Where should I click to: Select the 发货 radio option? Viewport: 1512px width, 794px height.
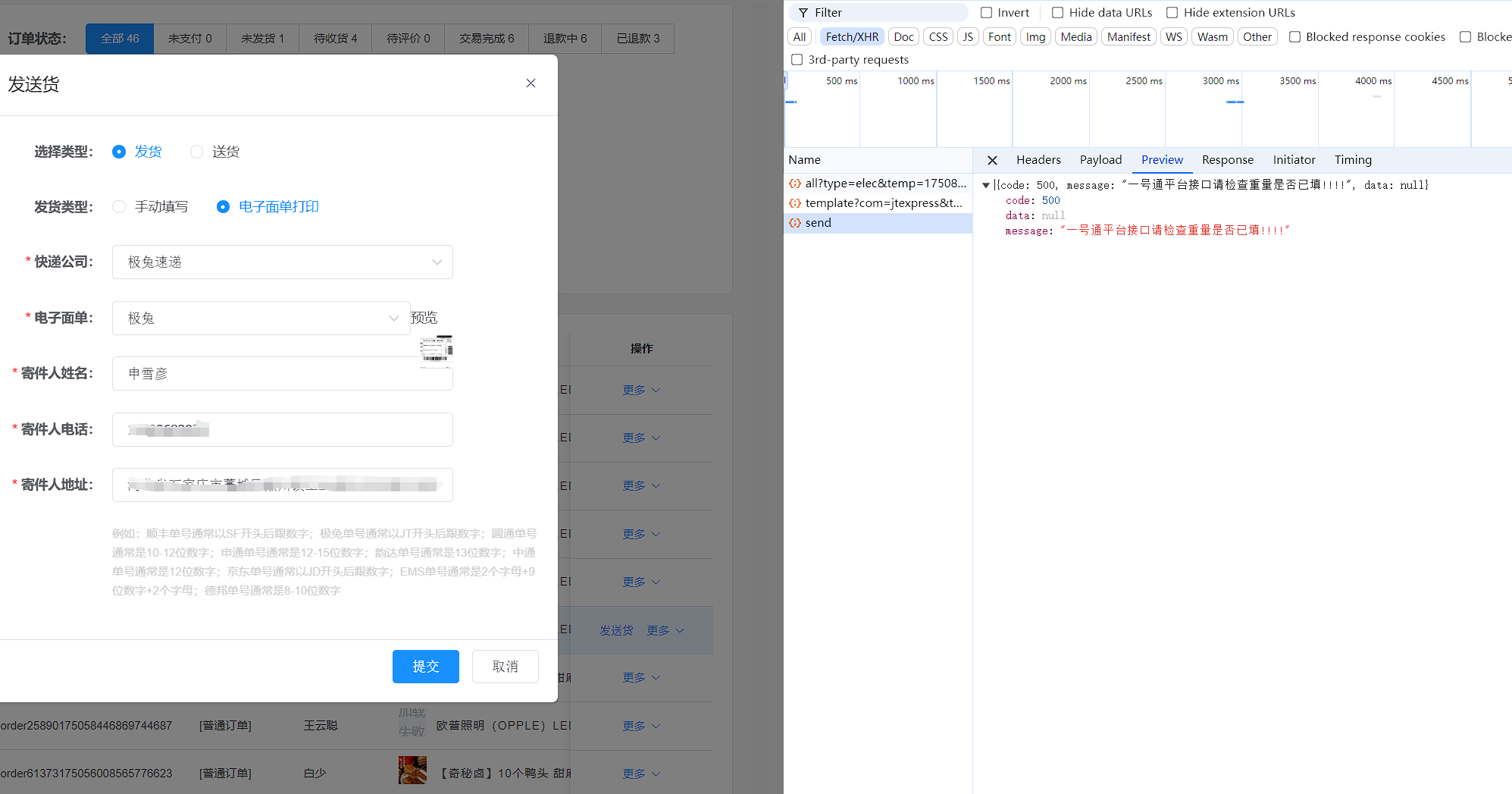coord(137,152)
